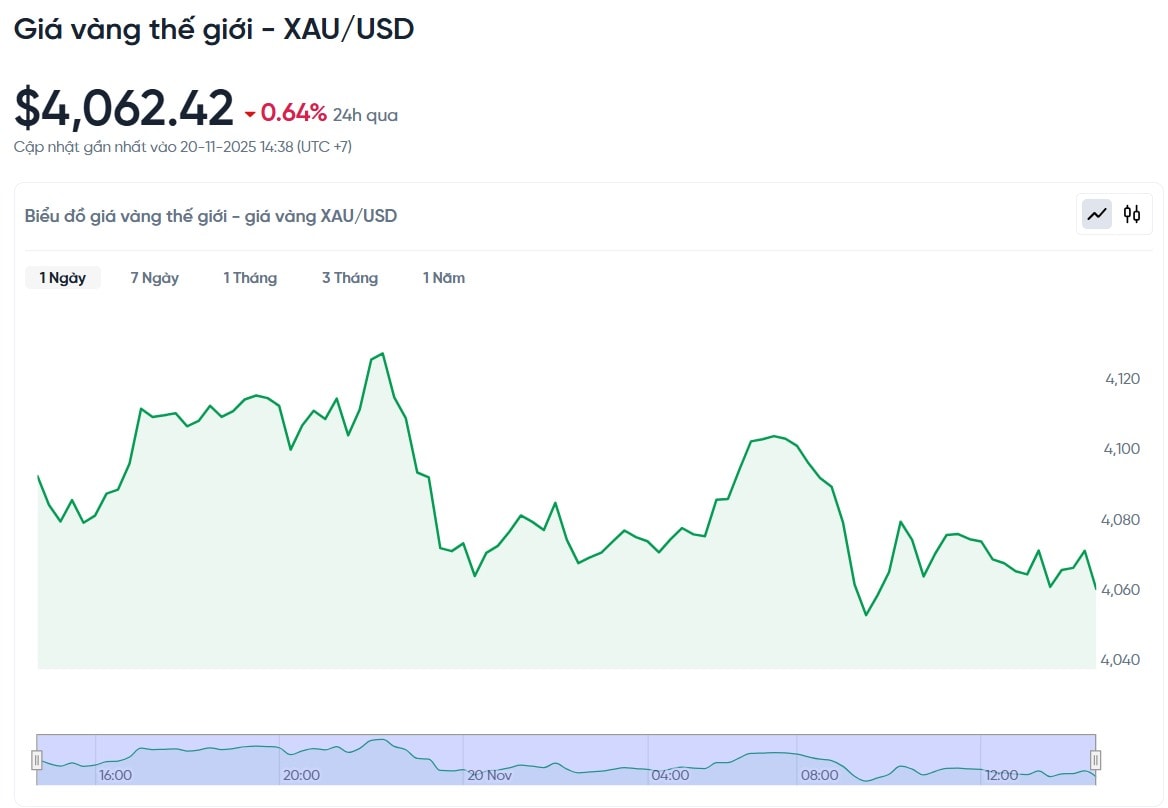Click the 16:00 label in the navigator
This screenshot has width=1168, height=808.
pos(116,775)
